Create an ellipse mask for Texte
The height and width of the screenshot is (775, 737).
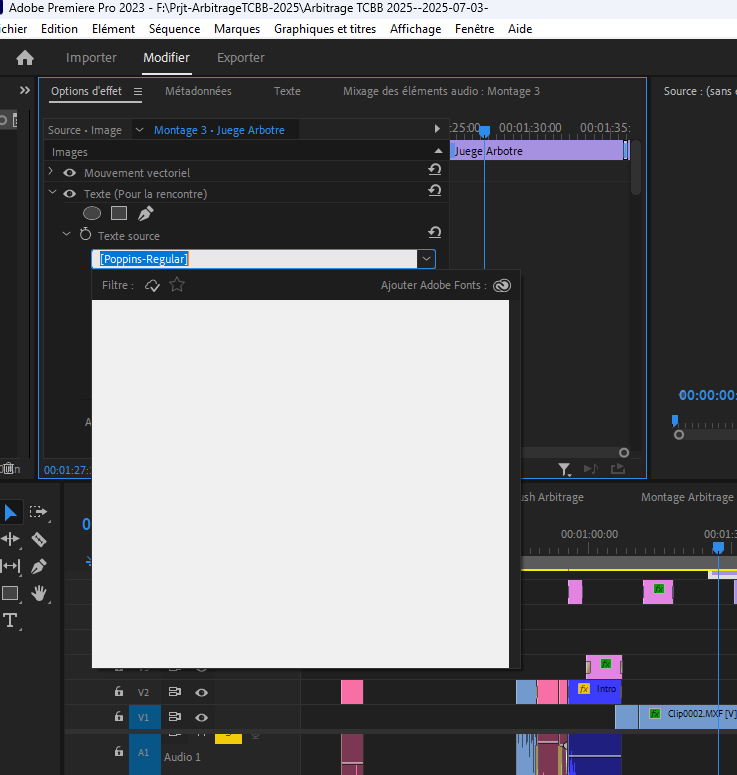tap(92, 214)
